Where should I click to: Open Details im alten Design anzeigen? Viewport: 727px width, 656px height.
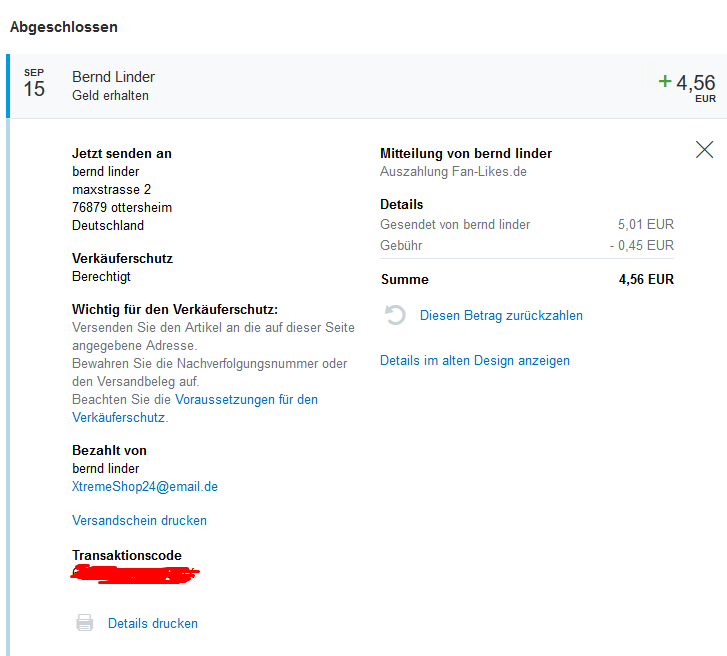click(x=474, y=360)
